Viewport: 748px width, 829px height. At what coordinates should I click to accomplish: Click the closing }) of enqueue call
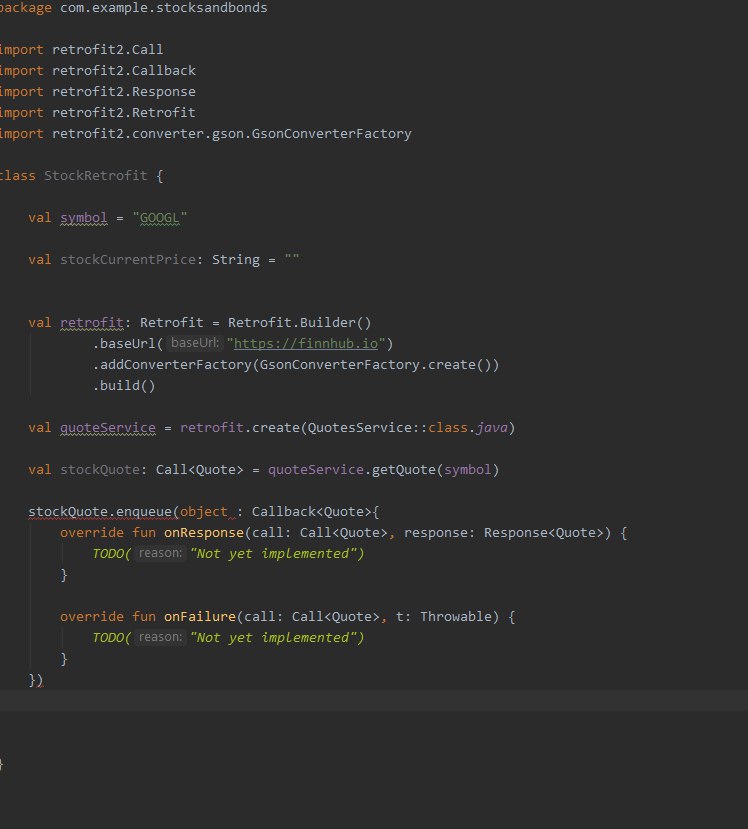coord(36,680)
